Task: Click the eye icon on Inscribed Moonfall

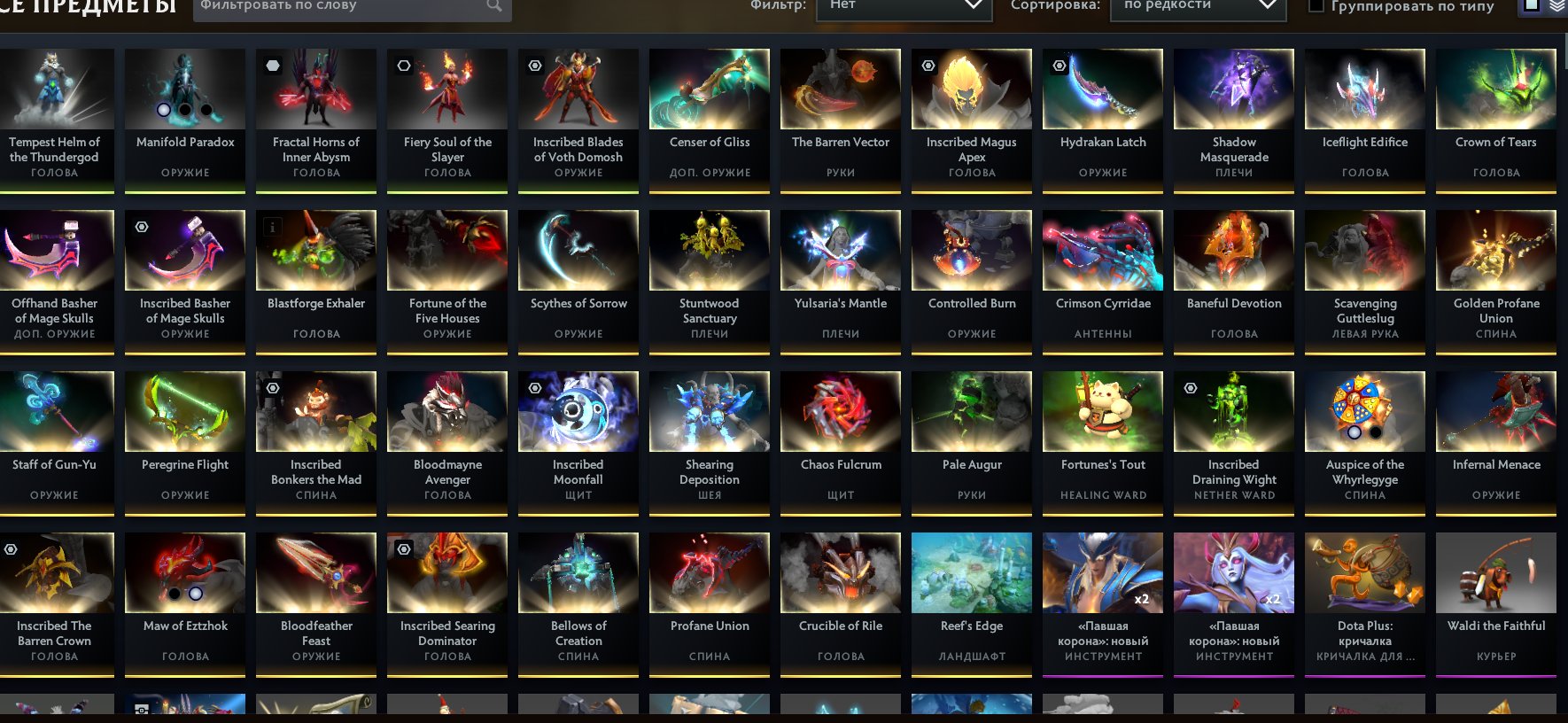Action: pos(535,388)
